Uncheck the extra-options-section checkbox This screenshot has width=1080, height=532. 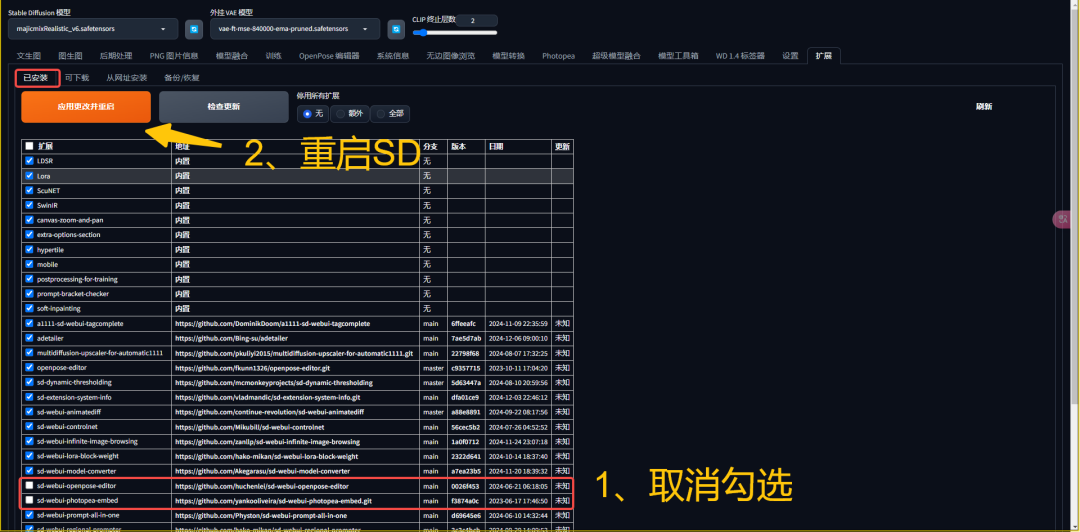click(29, 235)
